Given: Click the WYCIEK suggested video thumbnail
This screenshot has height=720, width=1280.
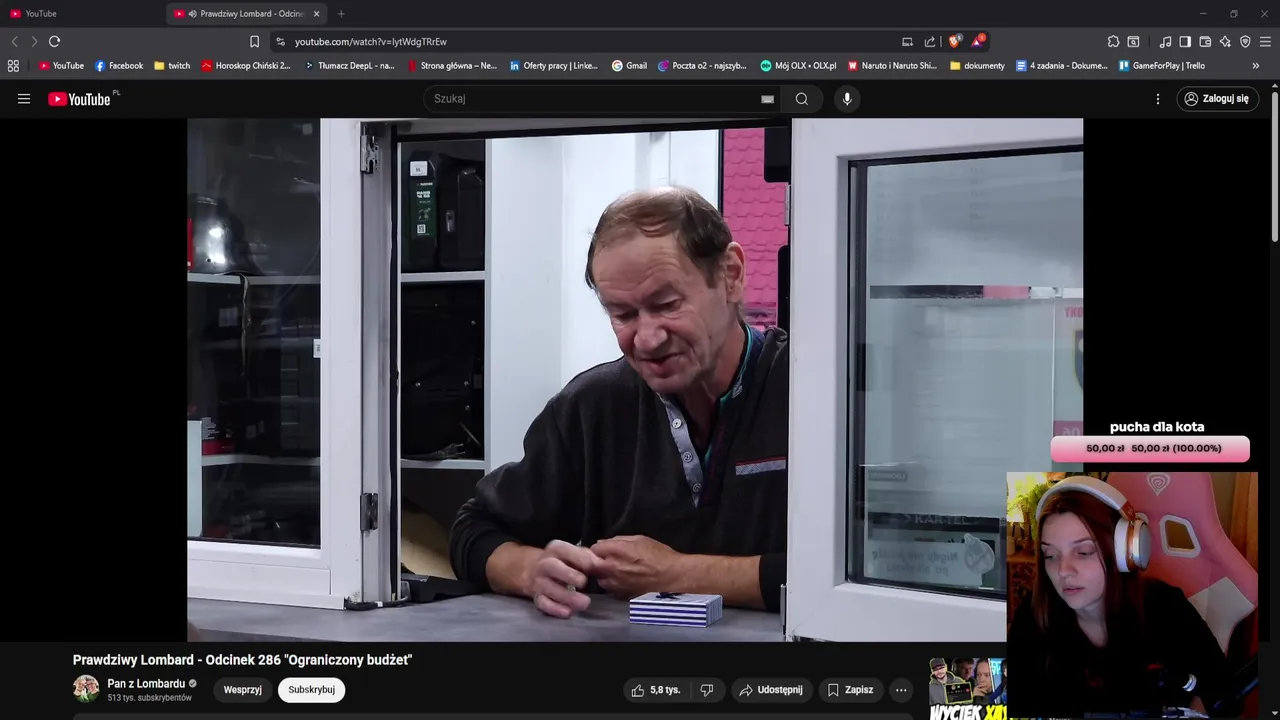Looking at the screenshot, I should [967, 689].
